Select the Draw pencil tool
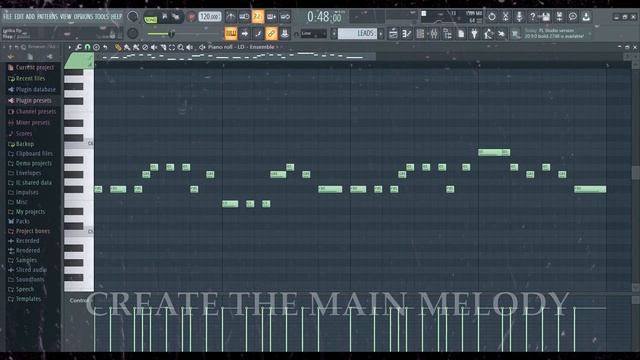 click(118, 47)
